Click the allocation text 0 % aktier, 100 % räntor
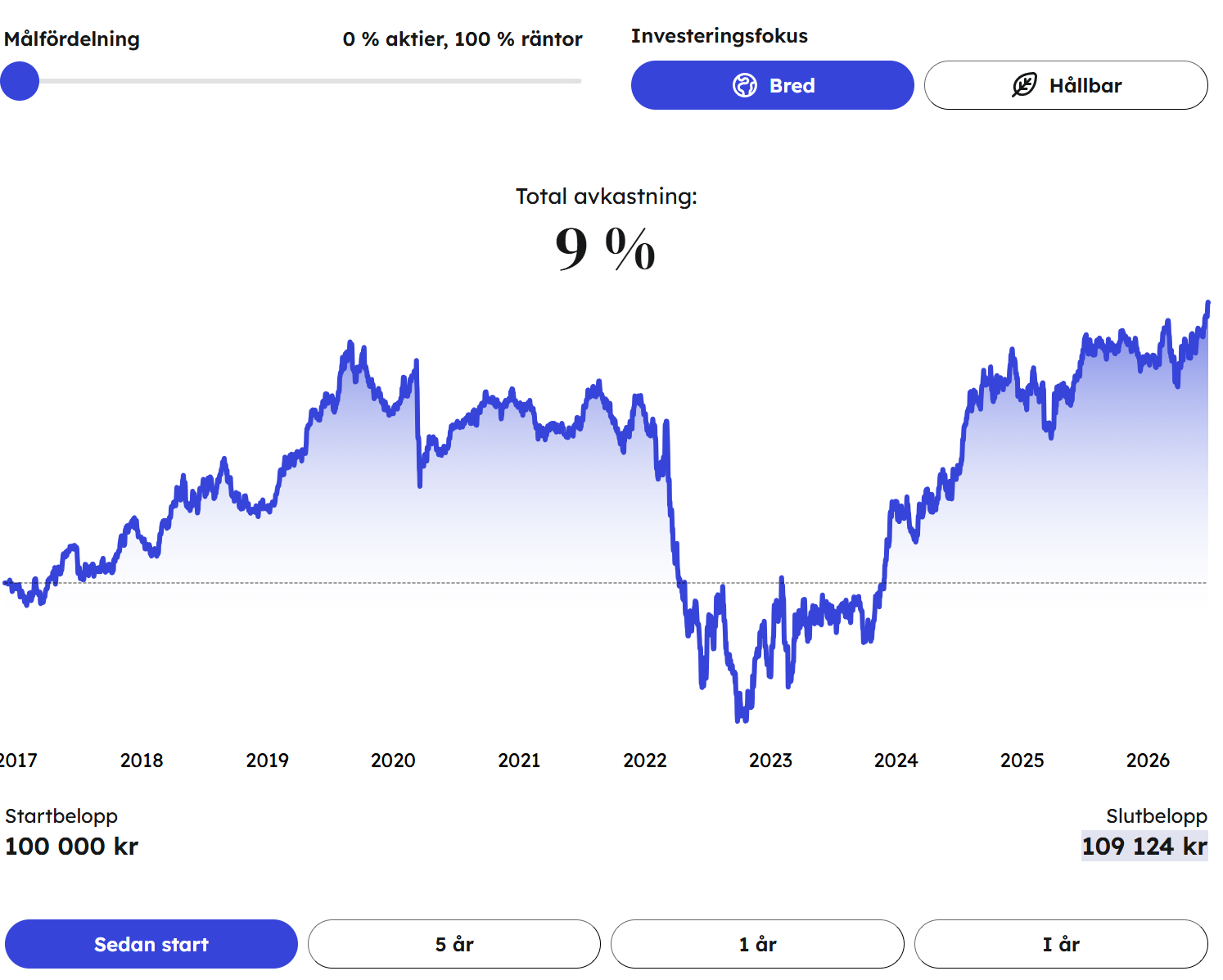Screen dimensions: 1223x980 pyautogui.click(x=463, y=38)
